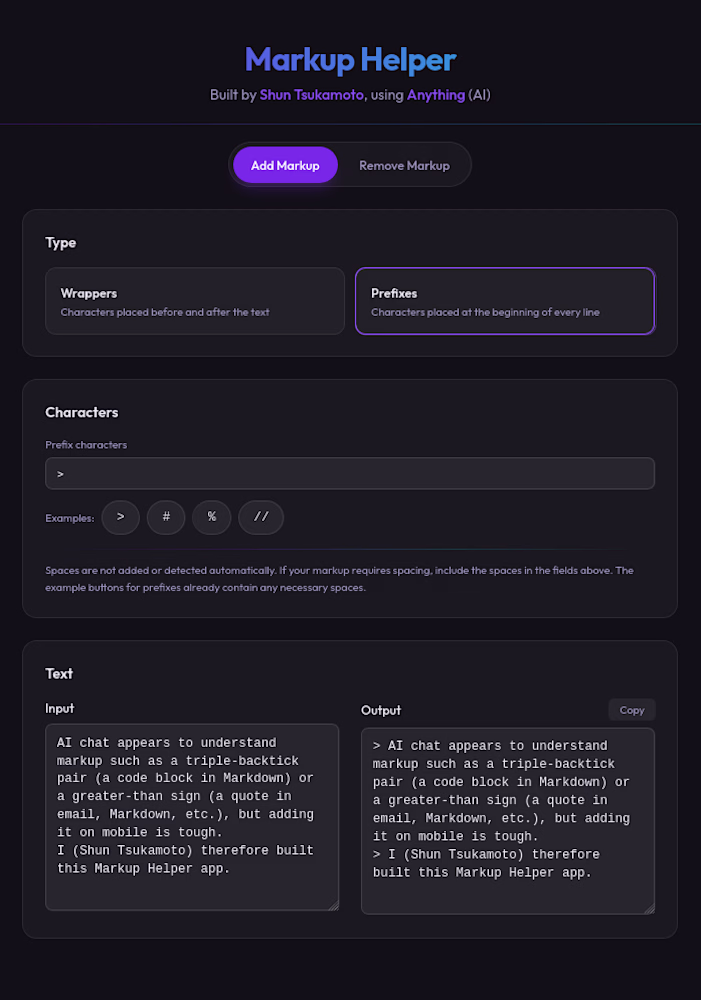
Task: Click inside the Input text area
Action: click(192, 817)
